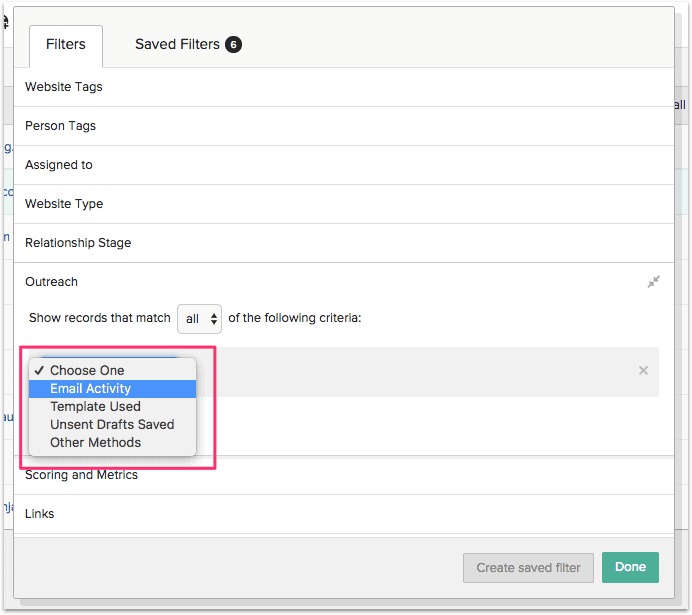Pick Template Used from the list

[95, 407]
